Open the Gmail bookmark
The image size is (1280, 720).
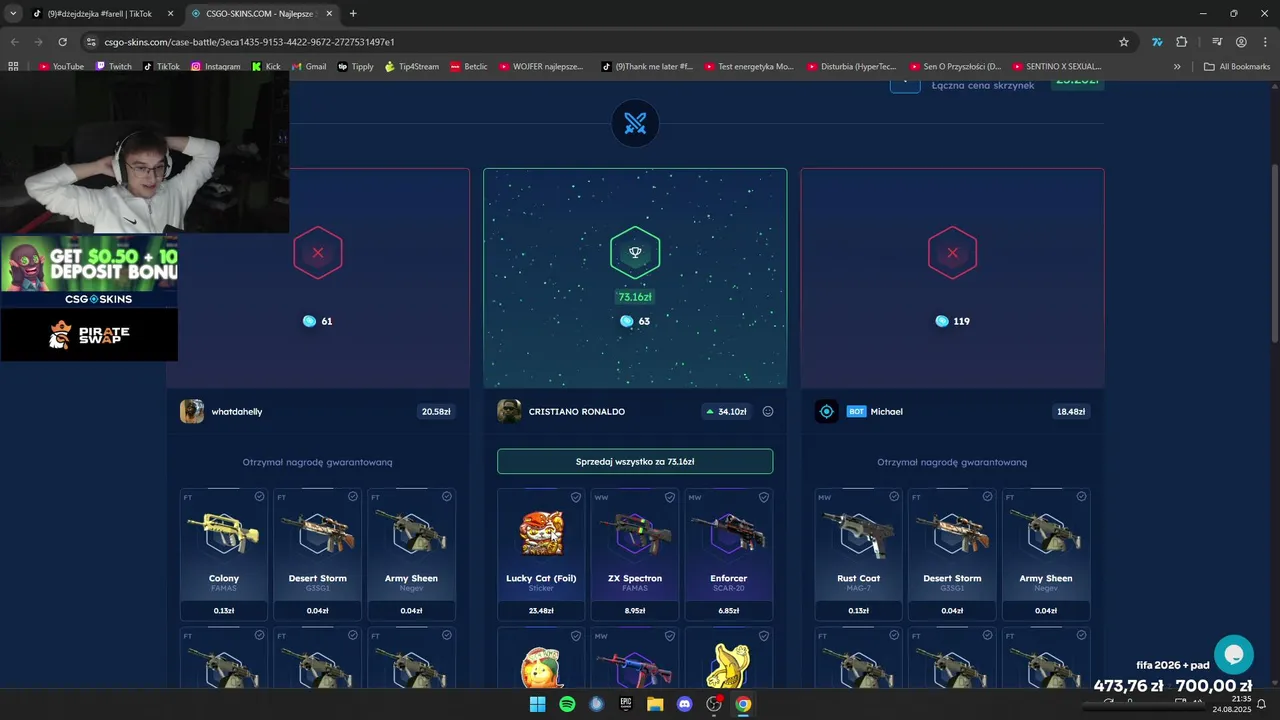click(309, 67)
